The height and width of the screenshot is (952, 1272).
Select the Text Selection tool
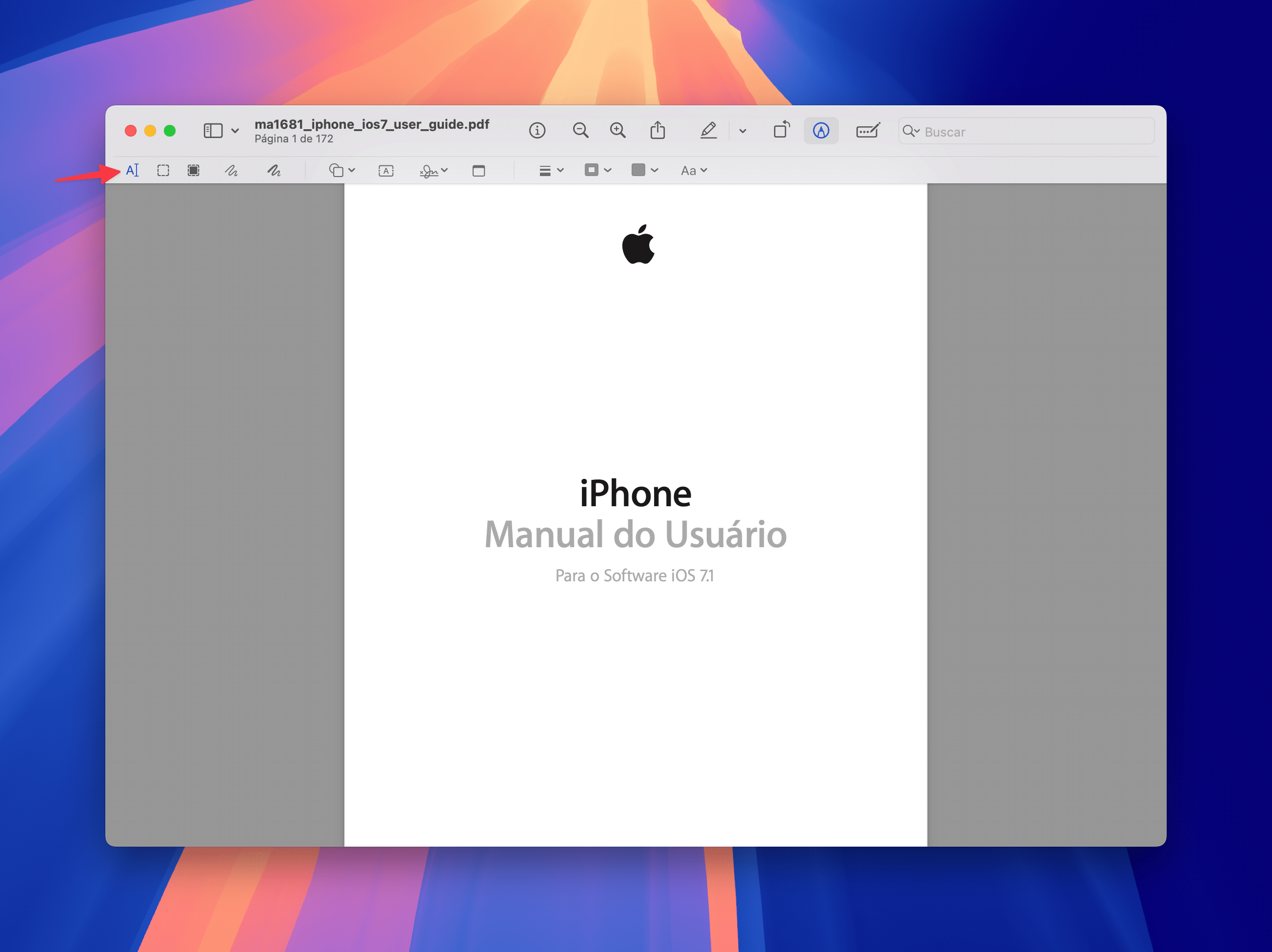coord(132,170)
